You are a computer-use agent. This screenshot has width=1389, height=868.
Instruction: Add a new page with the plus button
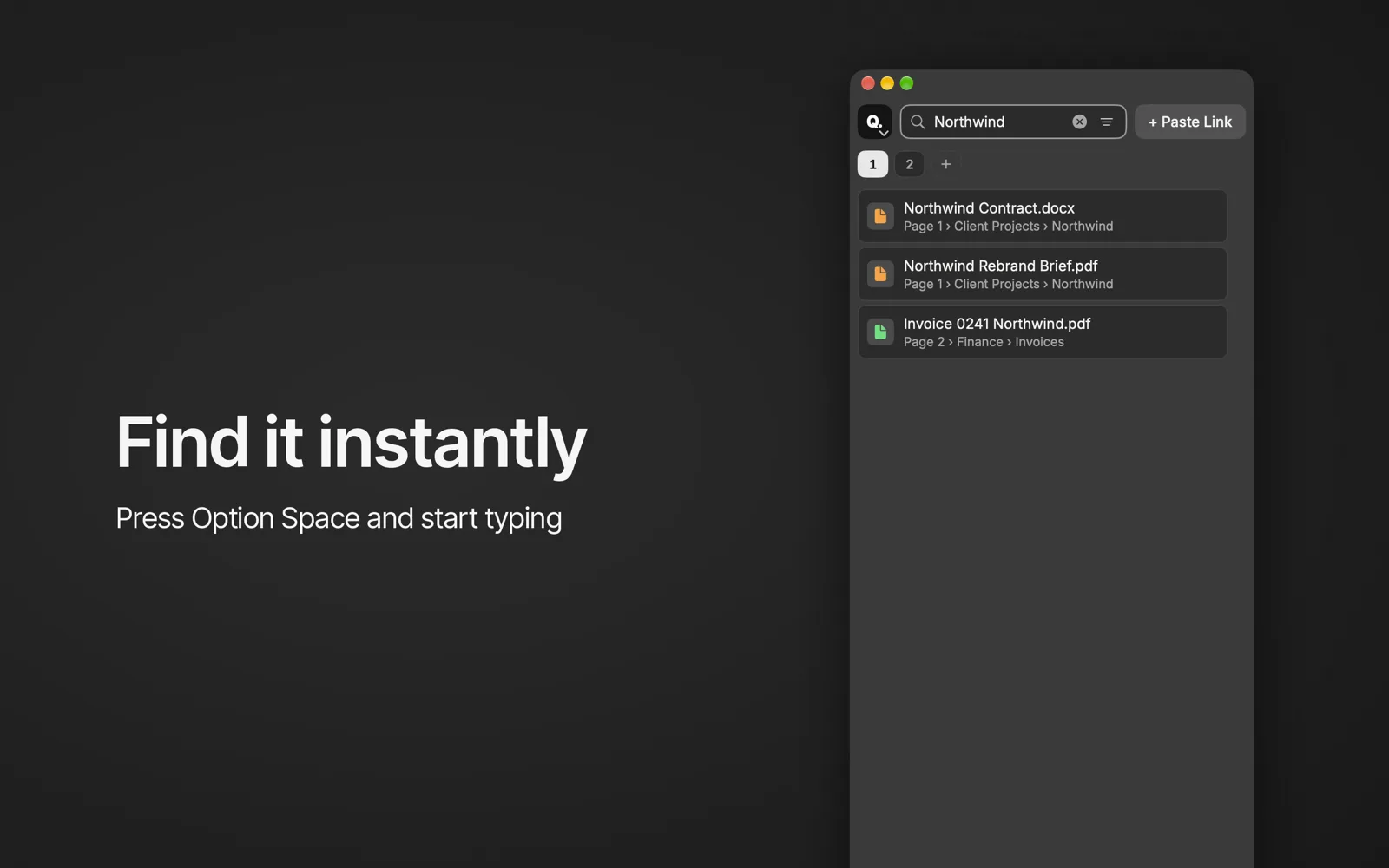tap(946, 164)
